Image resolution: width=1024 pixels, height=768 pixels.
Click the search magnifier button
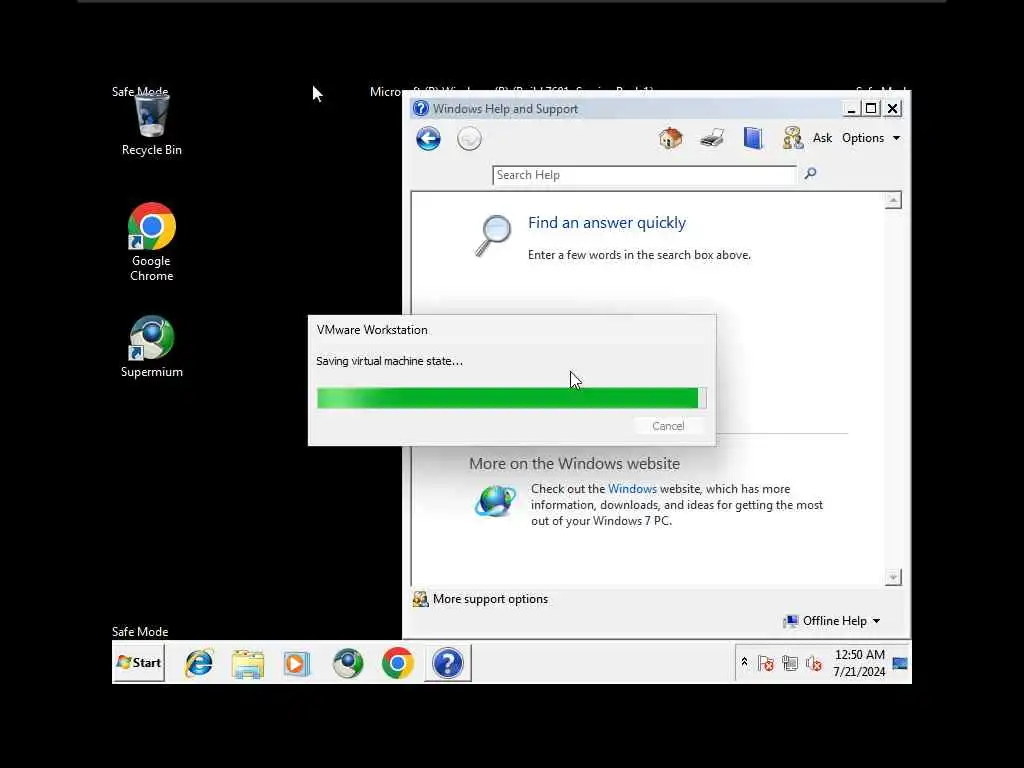coord(810,174)
